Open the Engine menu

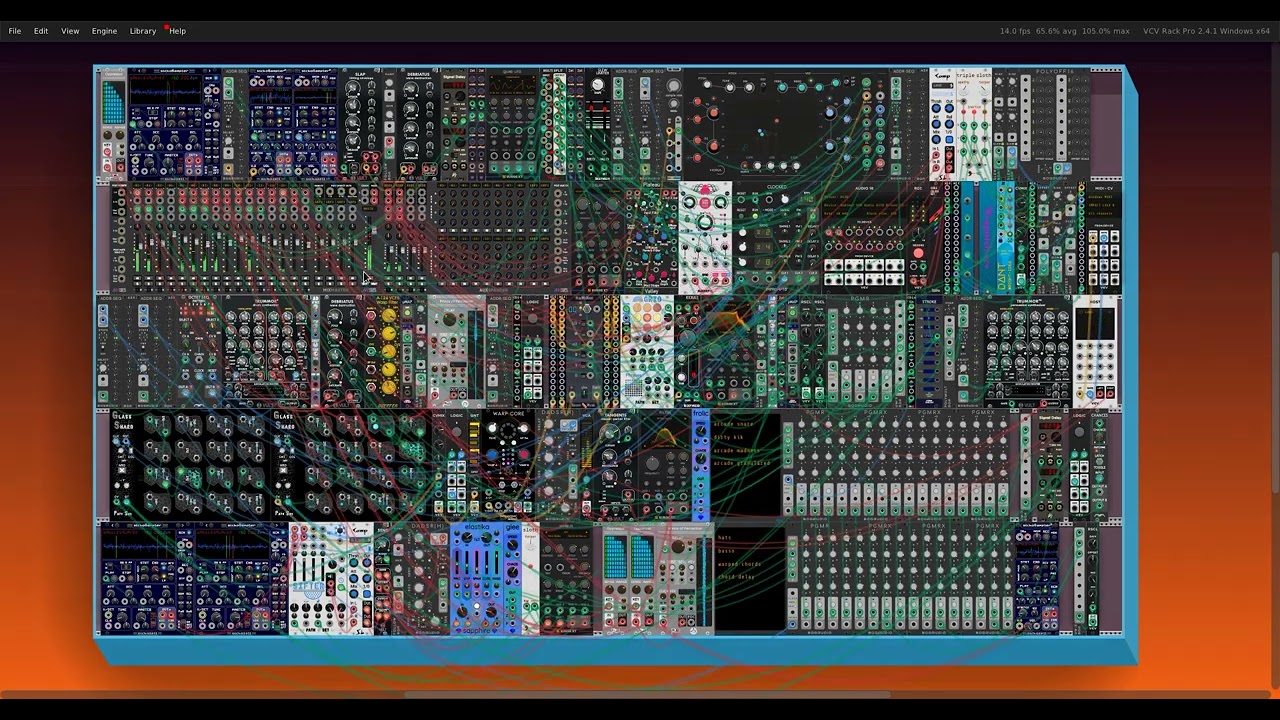point(104,31)
